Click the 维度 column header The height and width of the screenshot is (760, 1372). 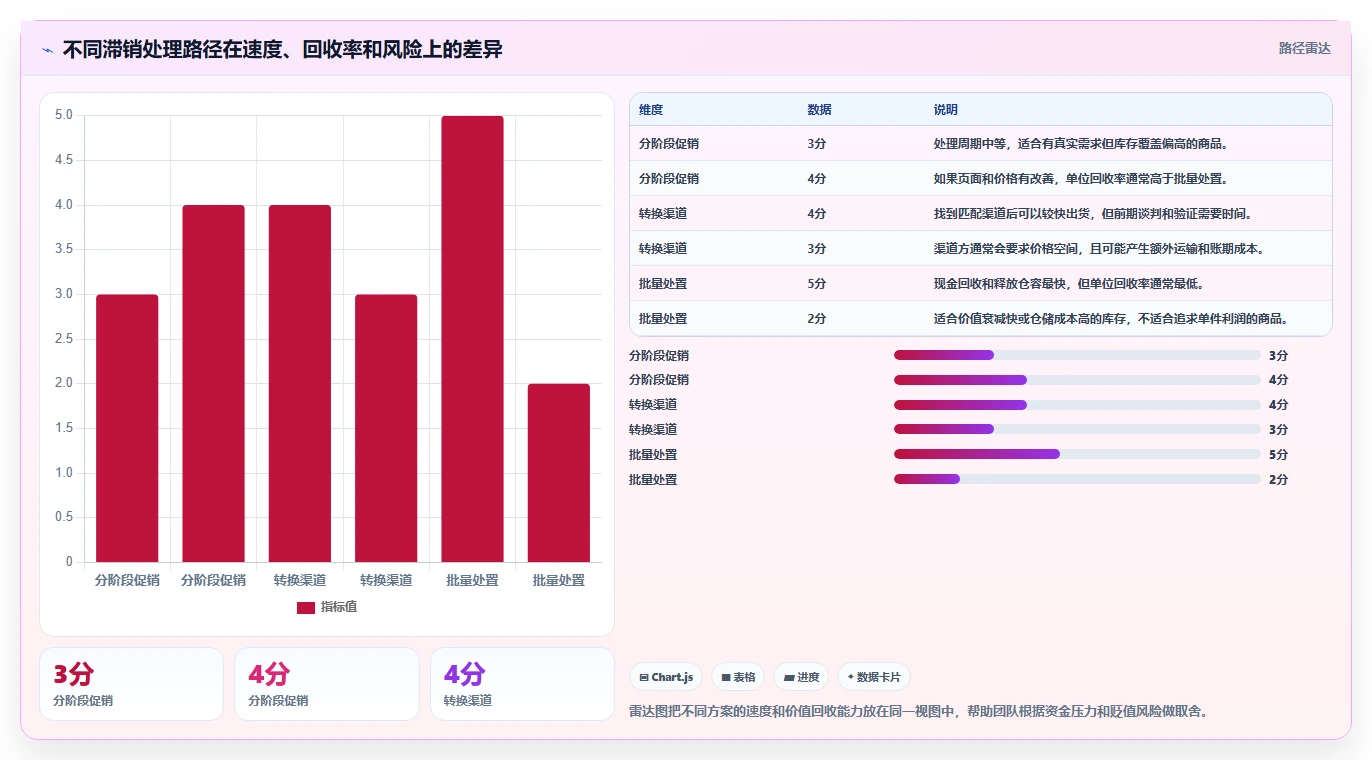tap(651, 110)
